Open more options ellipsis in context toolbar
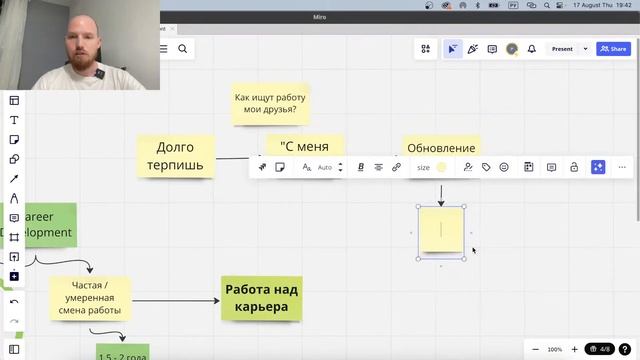Image resolution: width=640 pixels, height=360 pixels. point(622,167)
